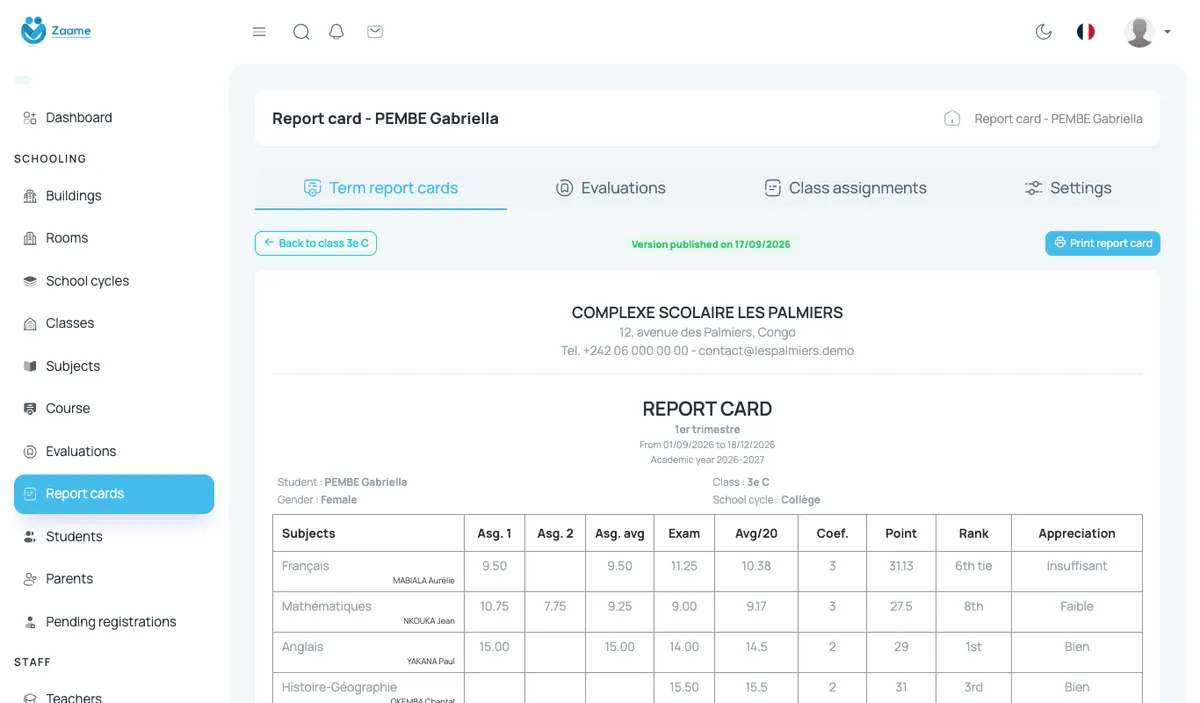Viewport: 1200px width, 703px height.
Task: Click the Evaluations sidebar icon
Action: tap(30, 451)
